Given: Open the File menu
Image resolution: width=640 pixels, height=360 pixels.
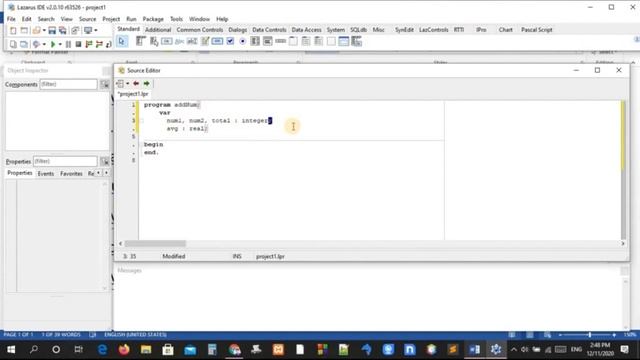Looking at the screenshot, I should (x=11, y=19).
